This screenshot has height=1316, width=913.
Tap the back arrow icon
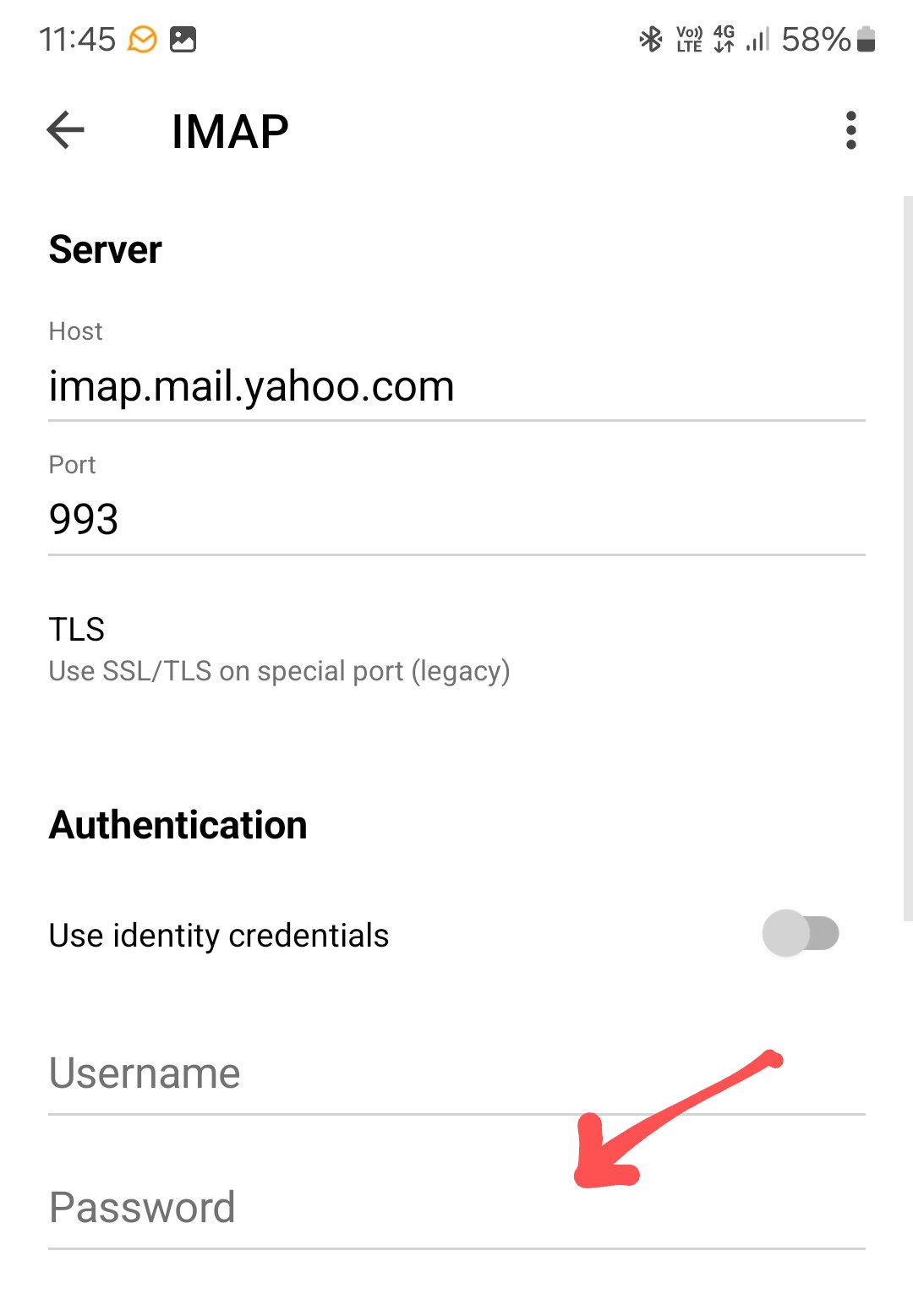[x=65, y=130]
